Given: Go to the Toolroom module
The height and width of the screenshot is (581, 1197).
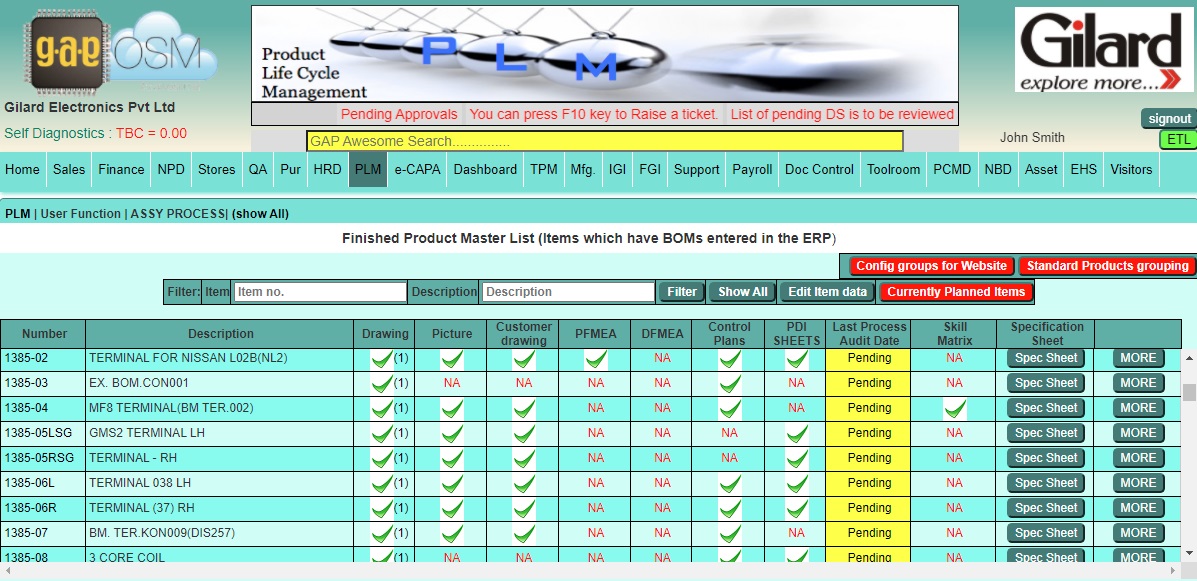Looking at the screenshot, I should (x=893, y=170).
